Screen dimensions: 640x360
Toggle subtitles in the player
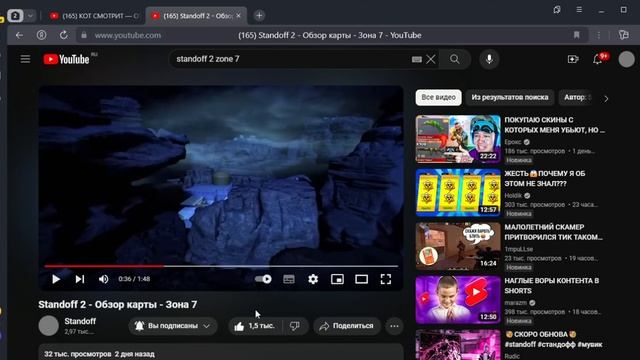289,279
